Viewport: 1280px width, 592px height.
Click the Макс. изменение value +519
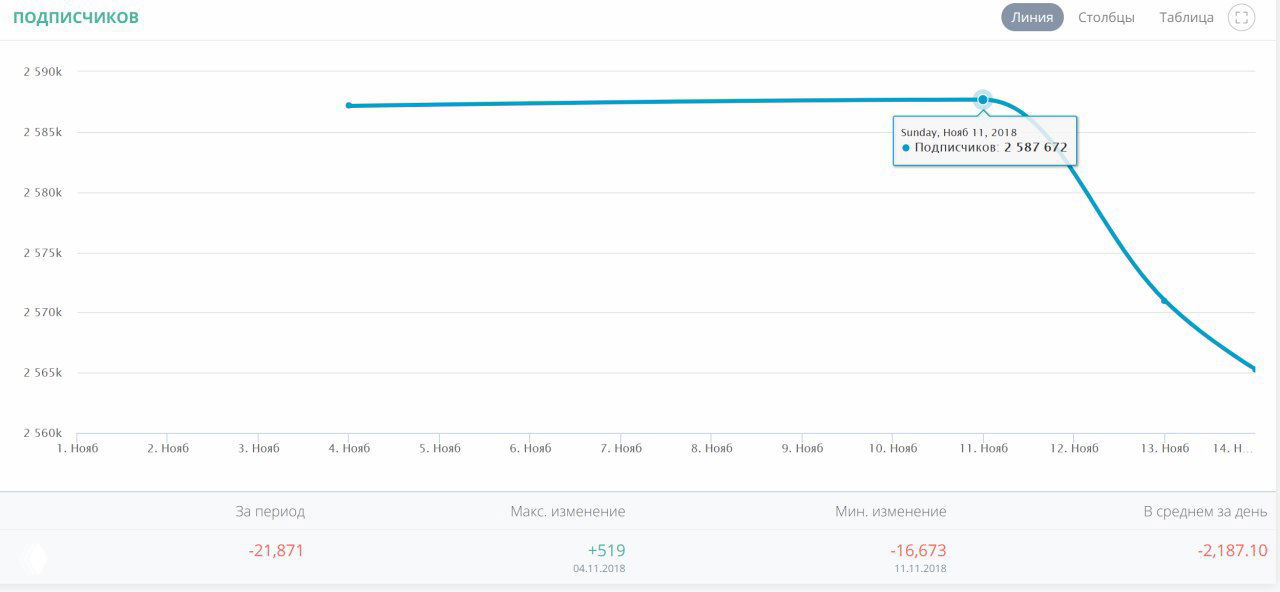(x=607, y=550)
